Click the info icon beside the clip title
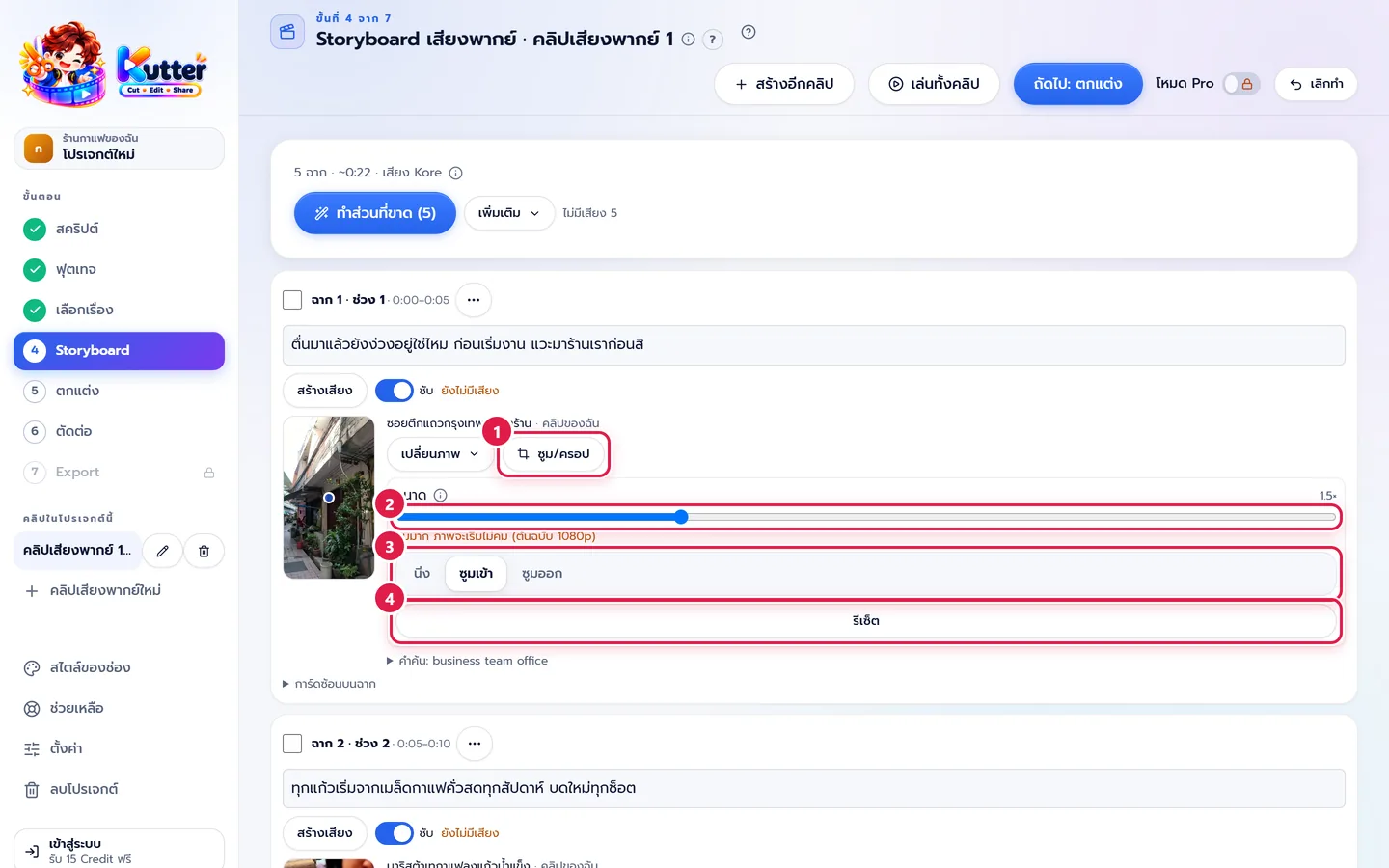The height and width of the screenshot is (868, 1389). pos(688,40)
